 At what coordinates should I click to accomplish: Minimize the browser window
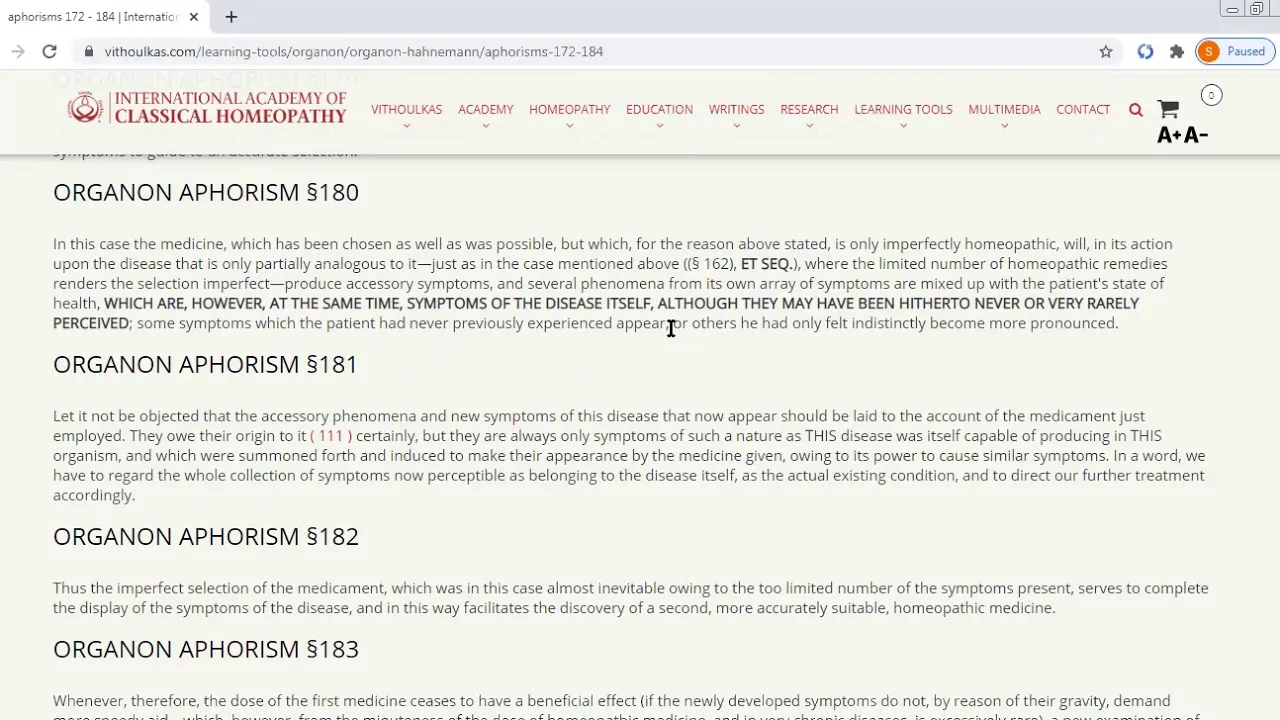(1232, 9)
